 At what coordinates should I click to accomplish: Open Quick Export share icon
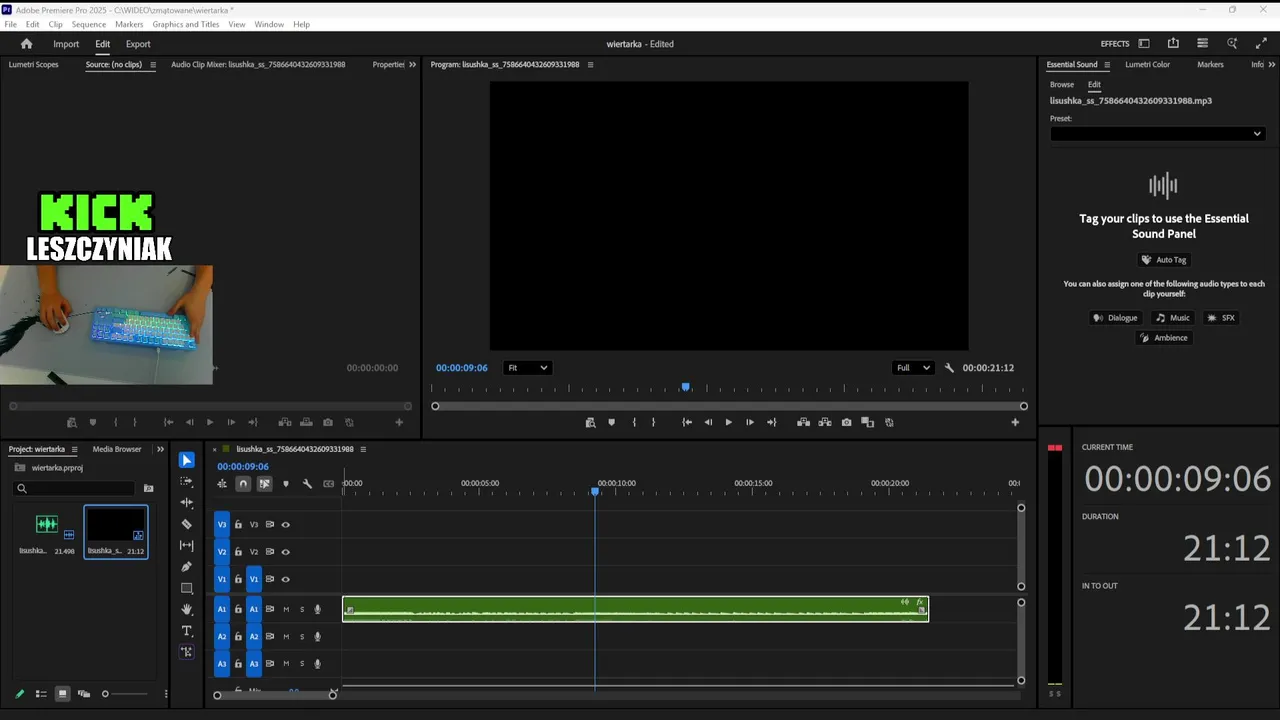1173,44
